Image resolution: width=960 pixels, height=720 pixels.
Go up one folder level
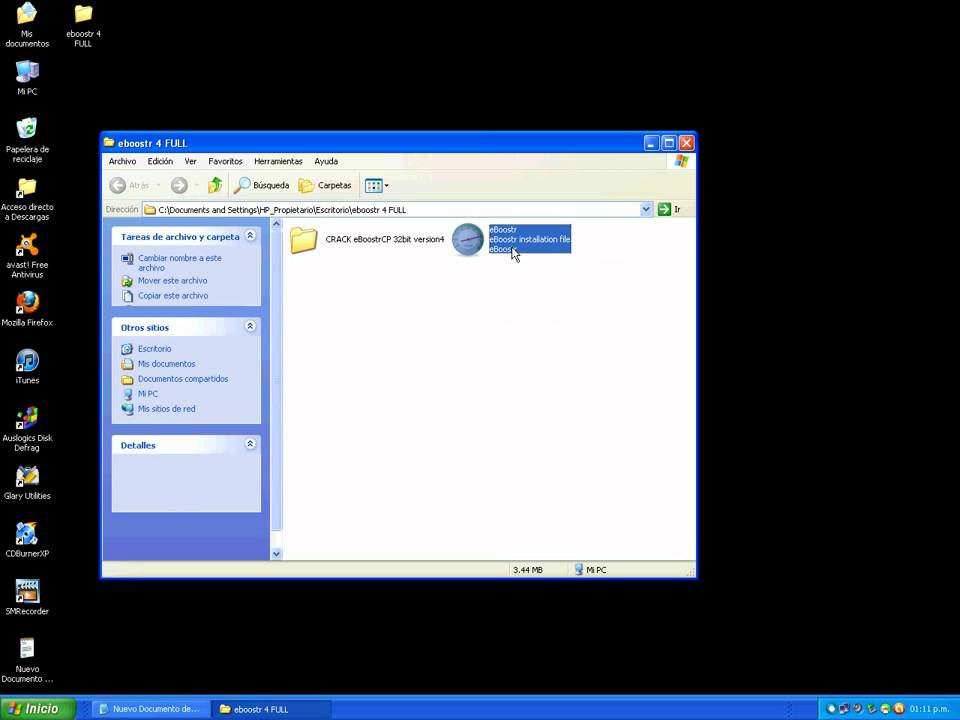click(x=215, y=185)
